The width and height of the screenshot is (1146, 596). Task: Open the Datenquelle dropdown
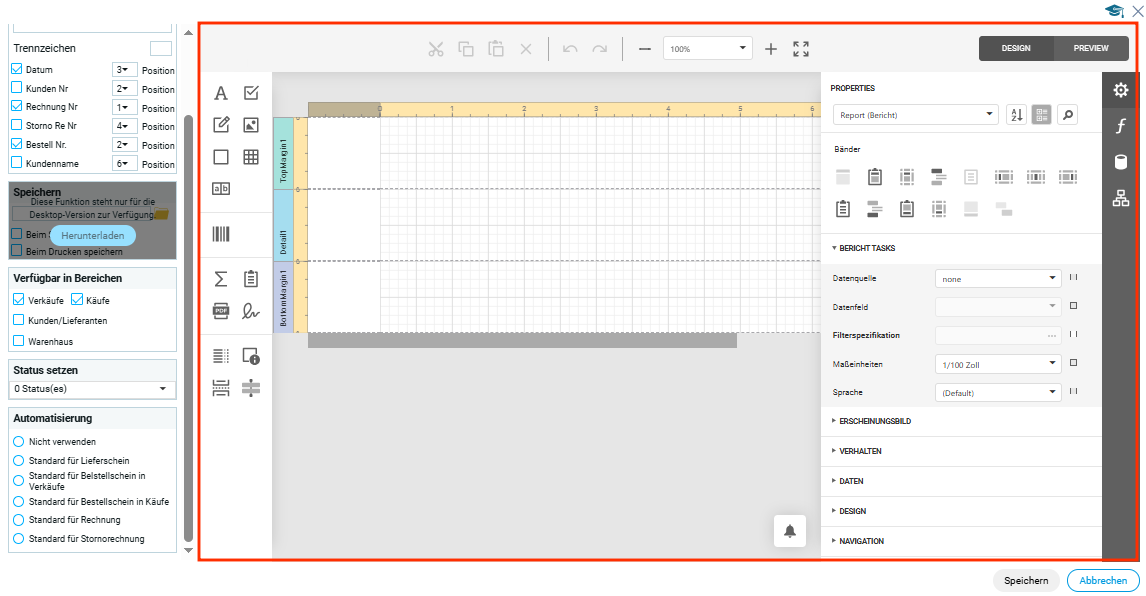(997, 279)
